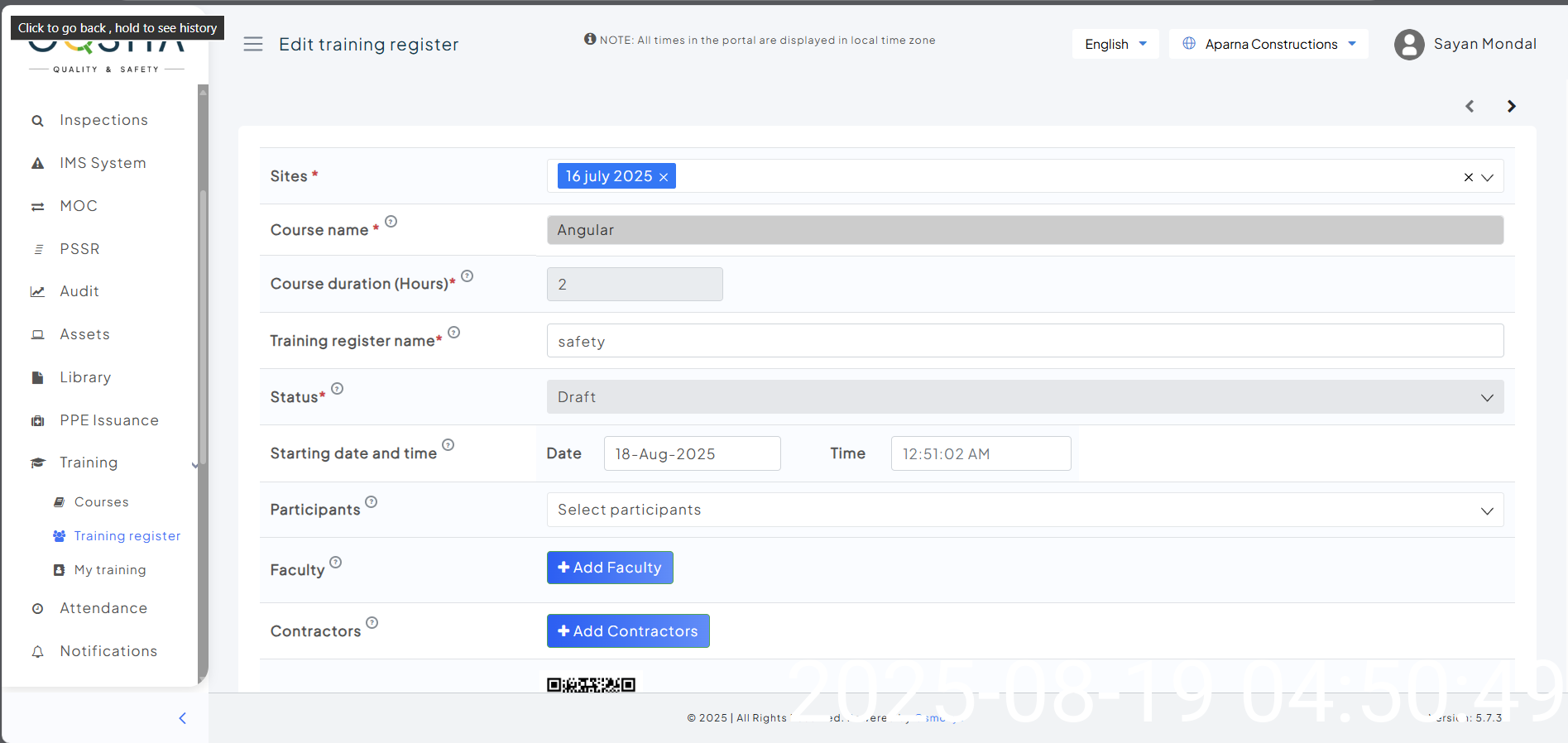Open Inspections in the sidebar
Viewport: 1568px width, 743px height.
(x=103, y=120)
